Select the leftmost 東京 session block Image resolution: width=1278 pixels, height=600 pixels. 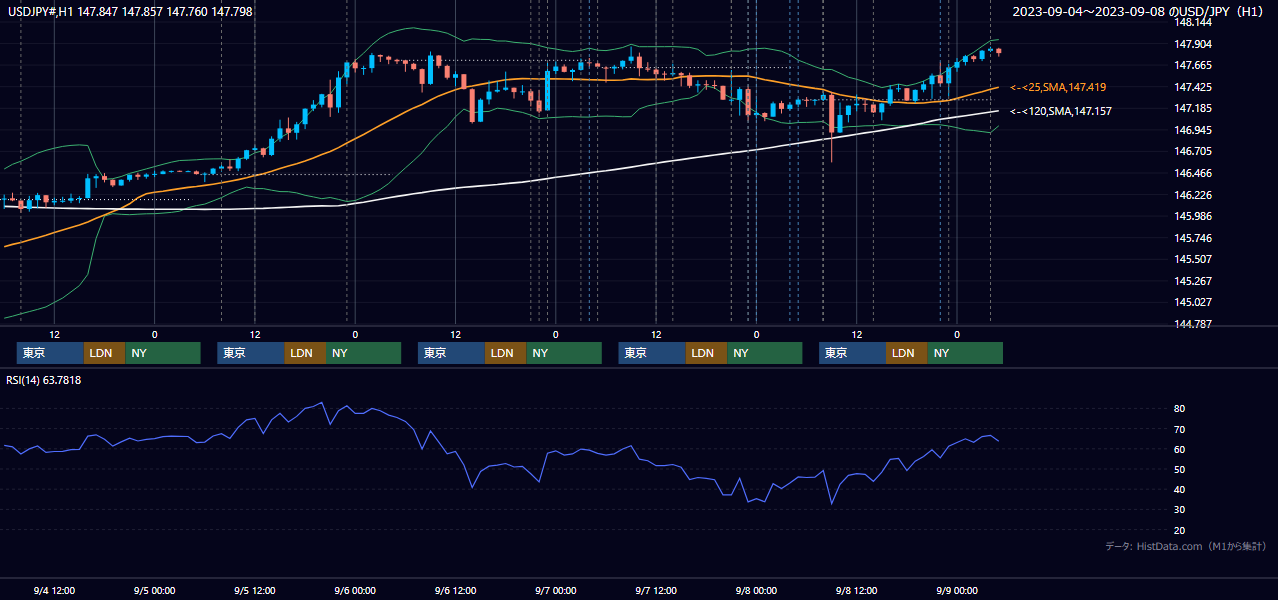(x=50, y=353)
